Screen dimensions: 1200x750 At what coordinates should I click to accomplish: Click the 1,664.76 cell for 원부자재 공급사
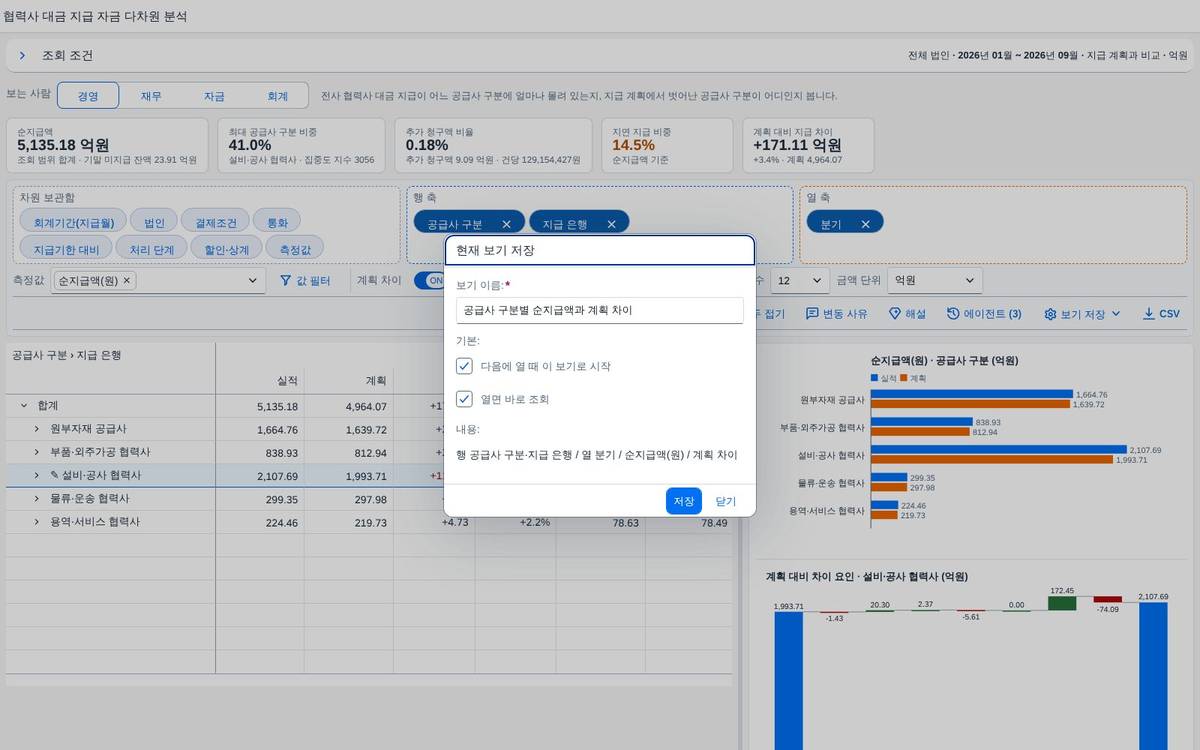[260, 429]
